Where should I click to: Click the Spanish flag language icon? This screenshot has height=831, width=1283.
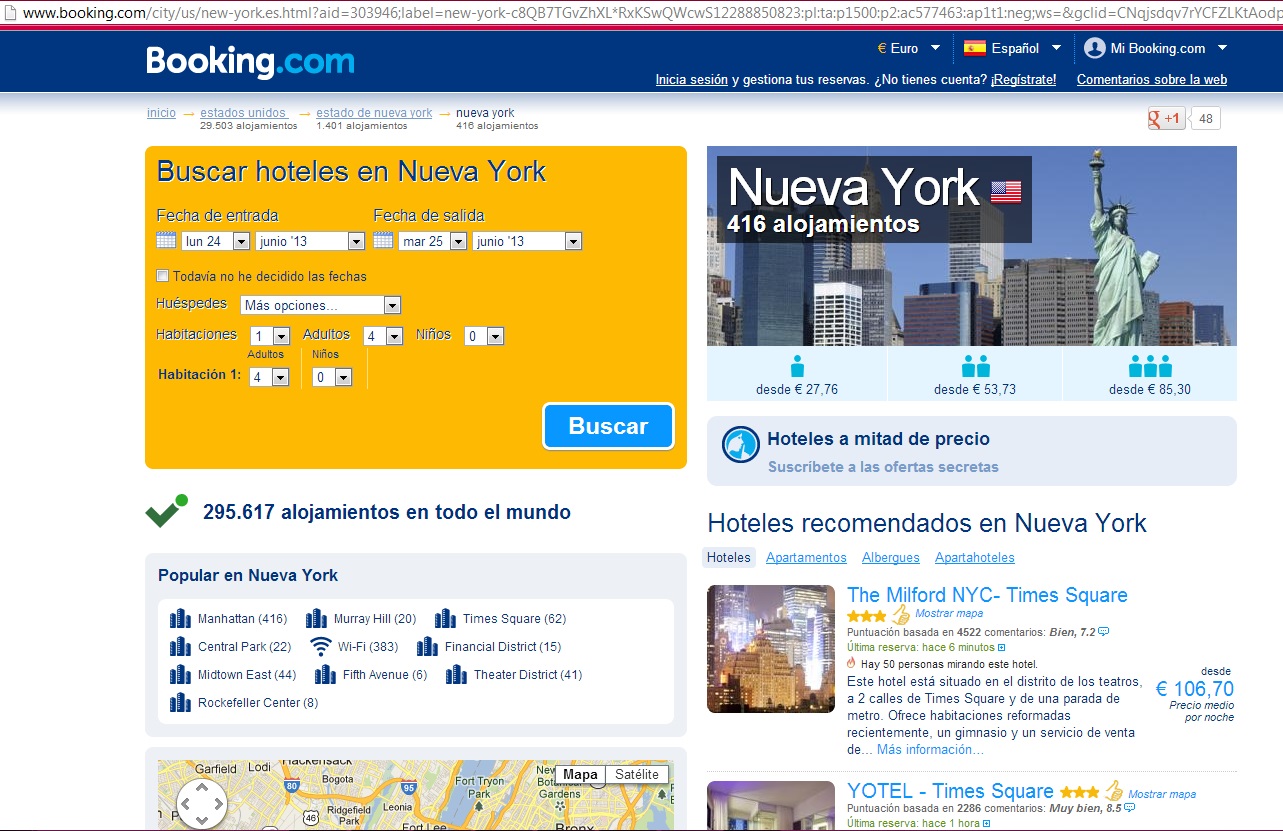point(974,48)
